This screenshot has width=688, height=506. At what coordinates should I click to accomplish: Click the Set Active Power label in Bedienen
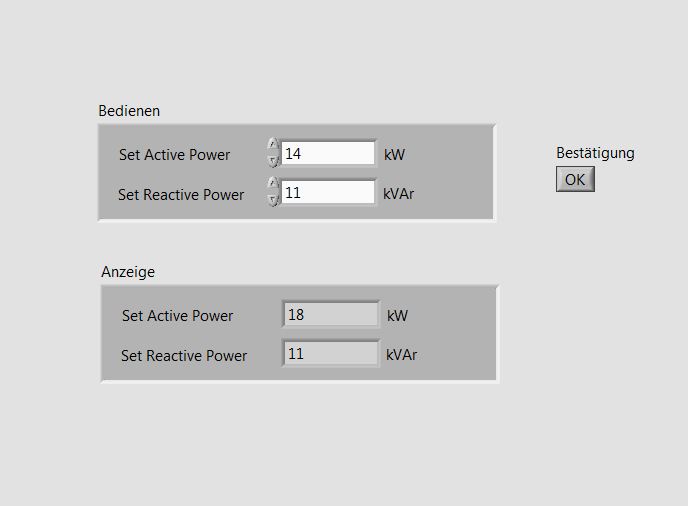(x=174, y=155)
